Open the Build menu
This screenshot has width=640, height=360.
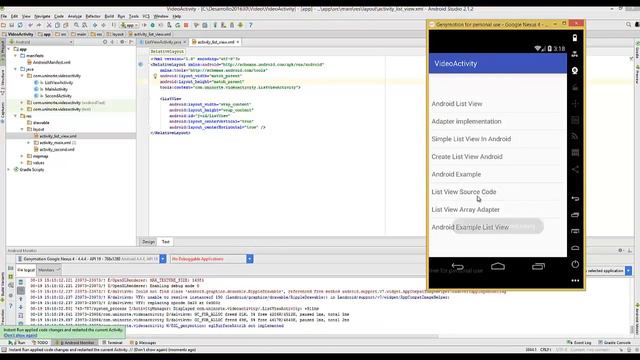(x=109, y=16)
